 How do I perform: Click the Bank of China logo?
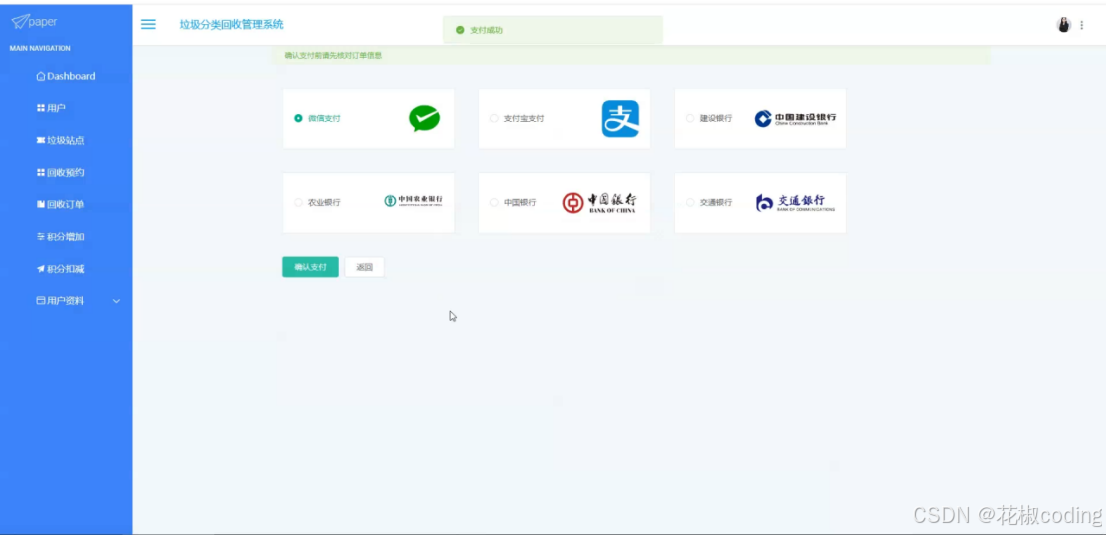pyautogui.click(x=599, y=203)
